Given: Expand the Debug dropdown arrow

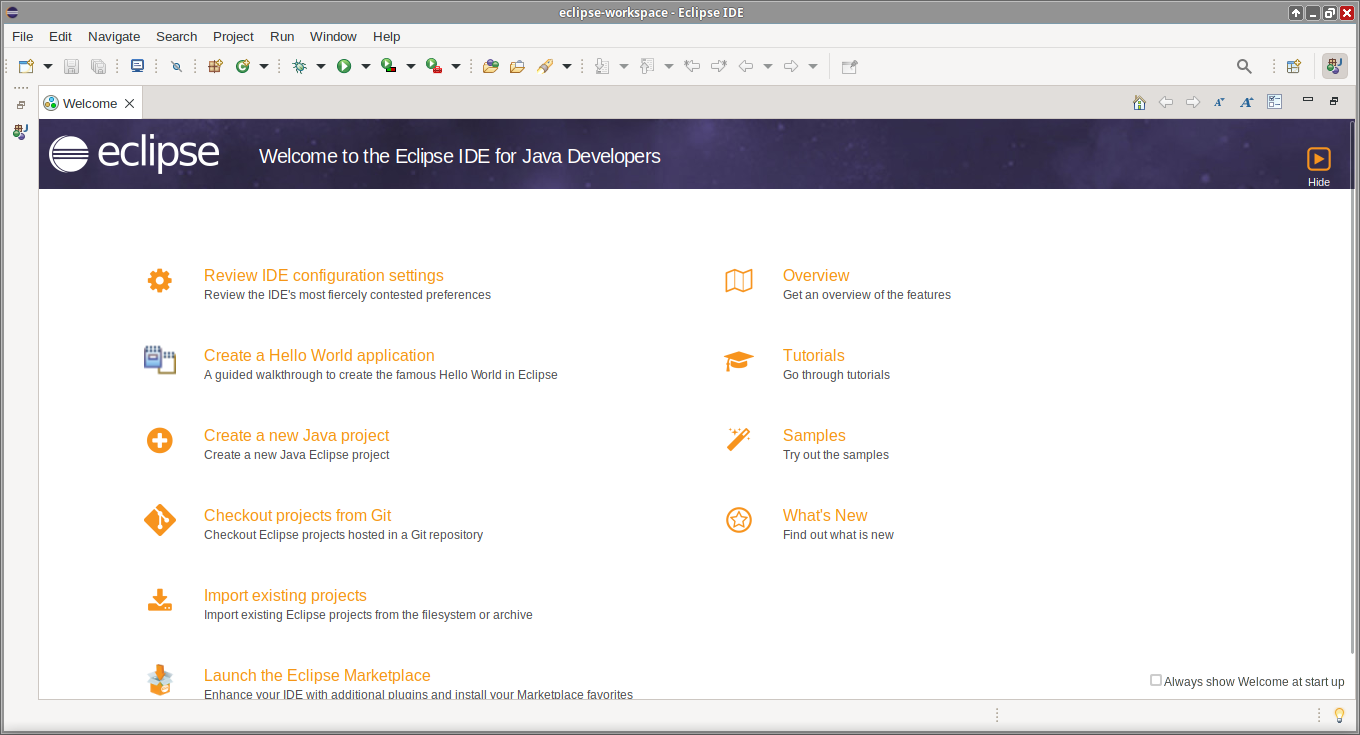Looking at the screenshot, I should point(321,67).
